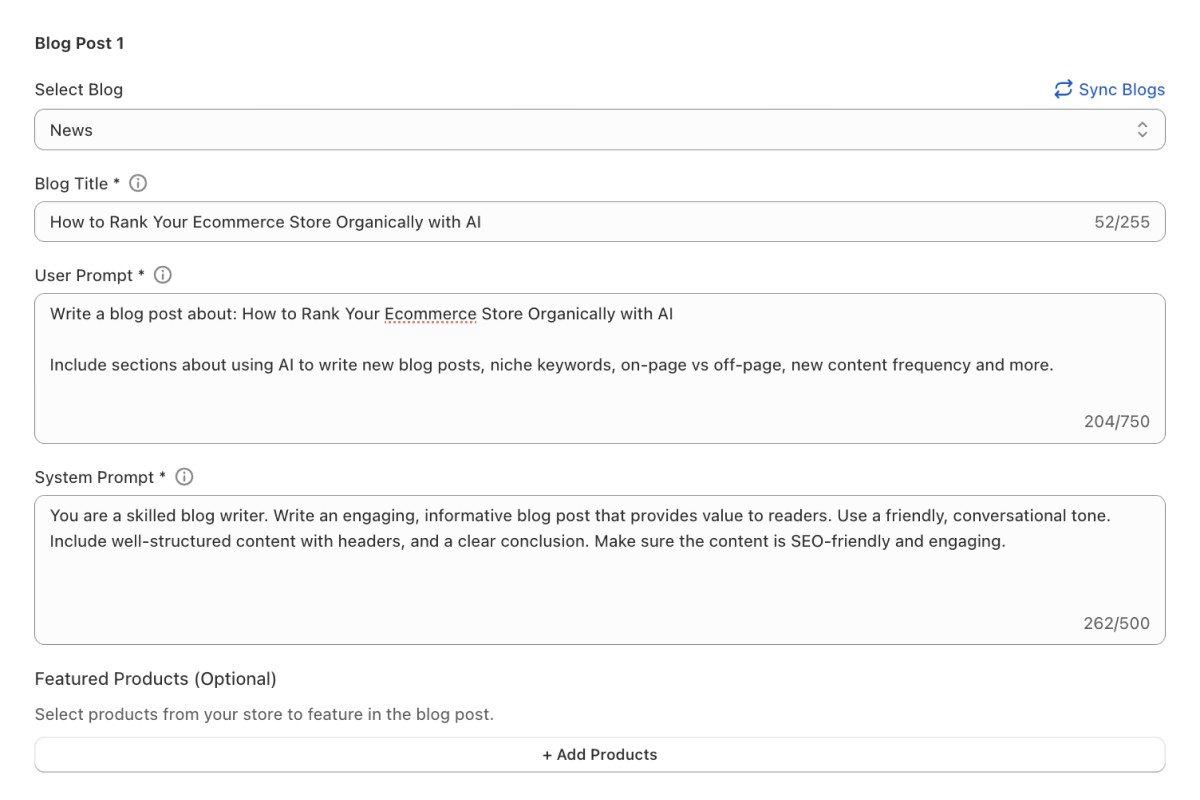This screenshot has width=1200, height=800.
Task: Click the User Prompt label text
Action: tap(84, 275)
